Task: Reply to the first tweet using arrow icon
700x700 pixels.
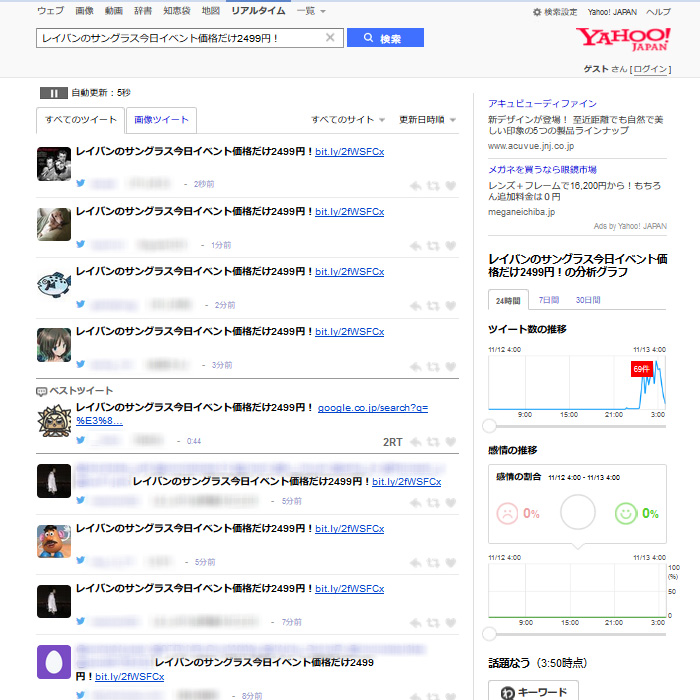Action: [415, 186]
